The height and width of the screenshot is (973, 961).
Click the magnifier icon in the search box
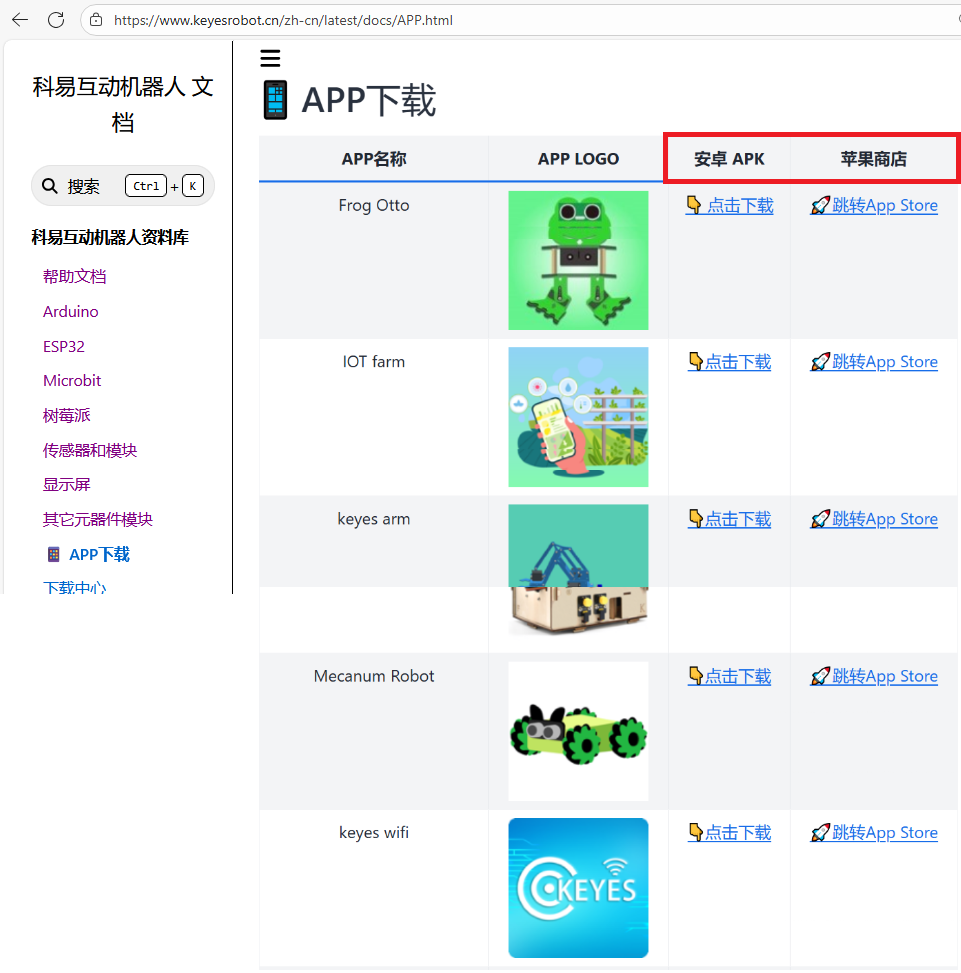tap(50, 186)
